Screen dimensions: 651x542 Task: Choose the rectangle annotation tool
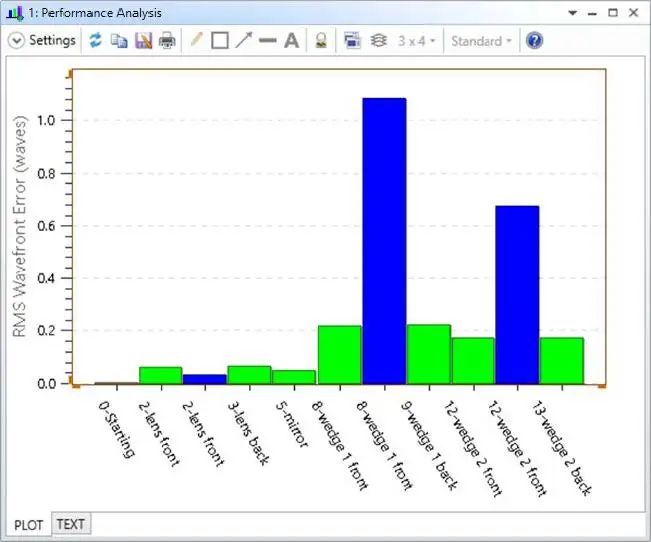(220, 41)
